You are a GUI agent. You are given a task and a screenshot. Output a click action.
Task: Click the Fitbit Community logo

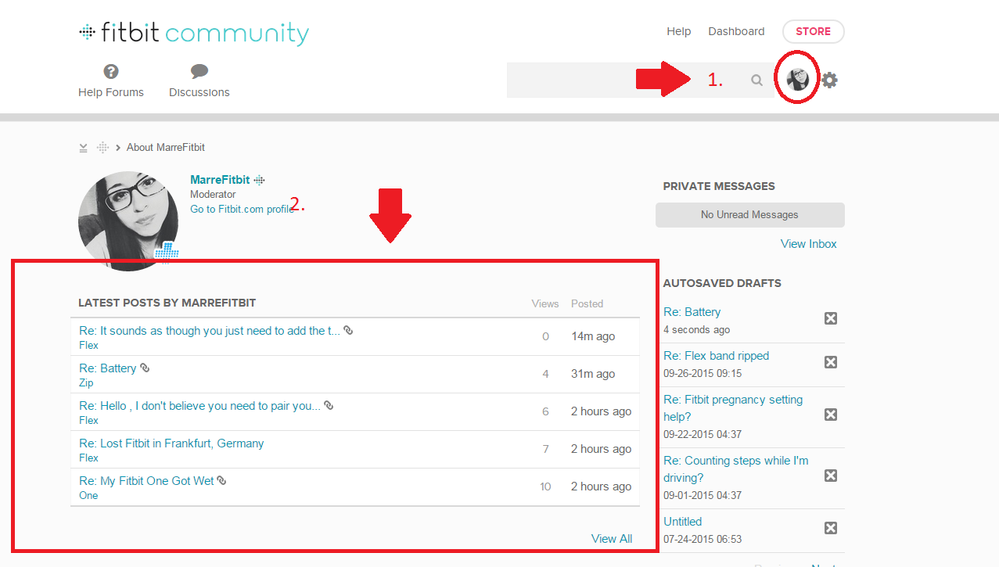click(x=194, y=33)
